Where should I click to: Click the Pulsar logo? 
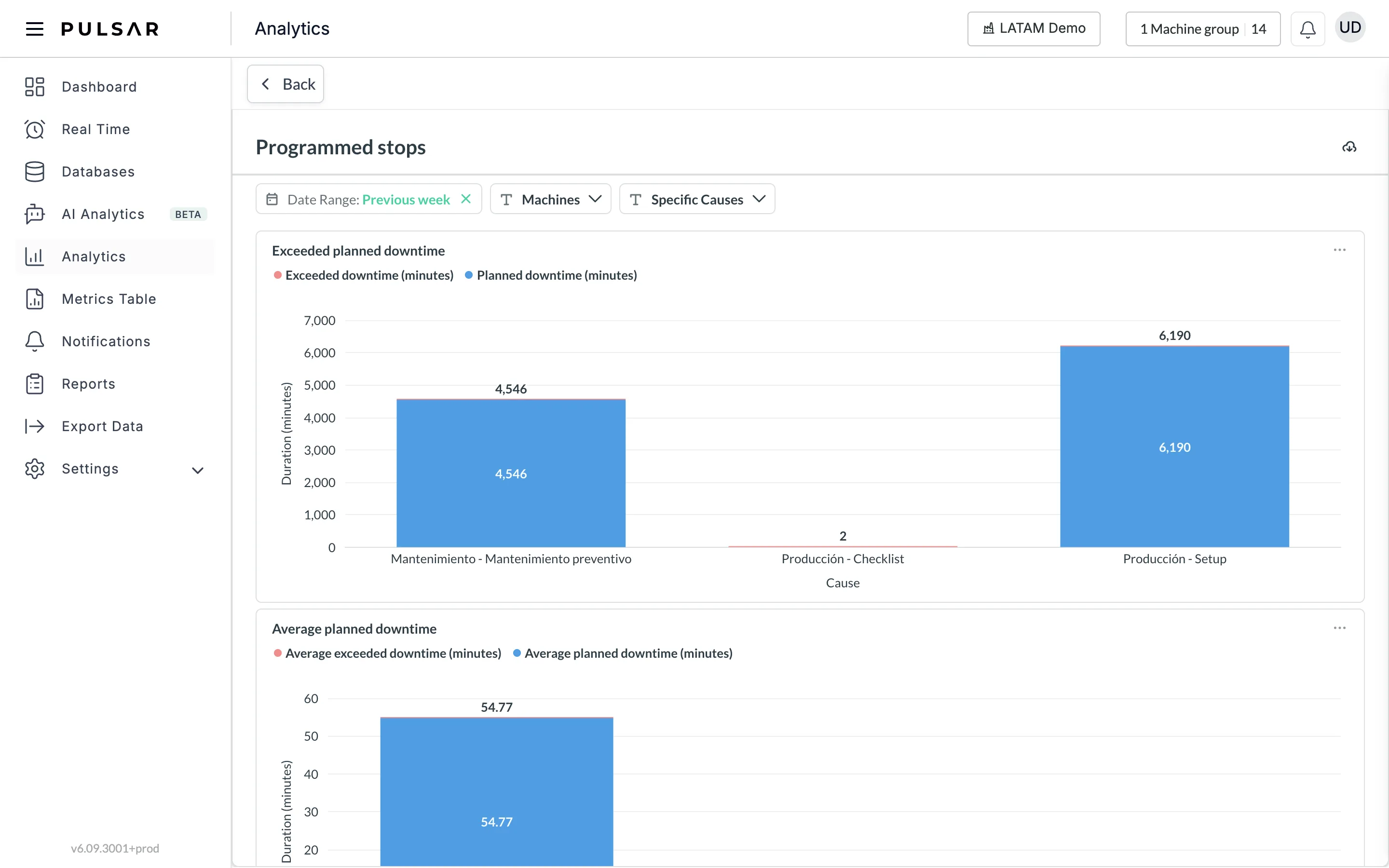pos(109,29)
